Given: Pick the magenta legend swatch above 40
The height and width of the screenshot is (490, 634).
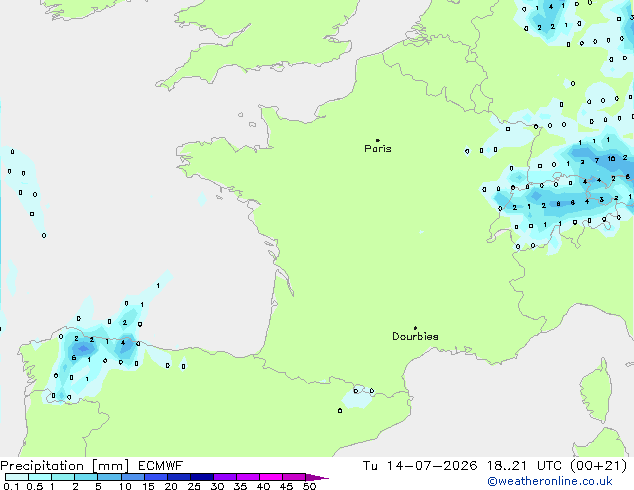Looking at the screenshot, I should click(271, 477).
